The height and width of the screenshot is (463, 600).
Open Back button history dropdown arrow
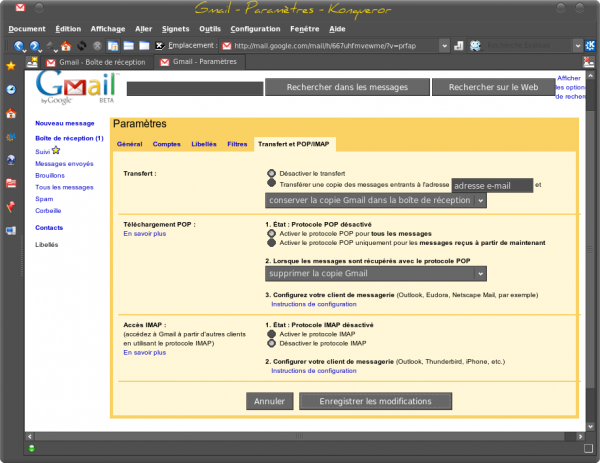pos(24,51)
